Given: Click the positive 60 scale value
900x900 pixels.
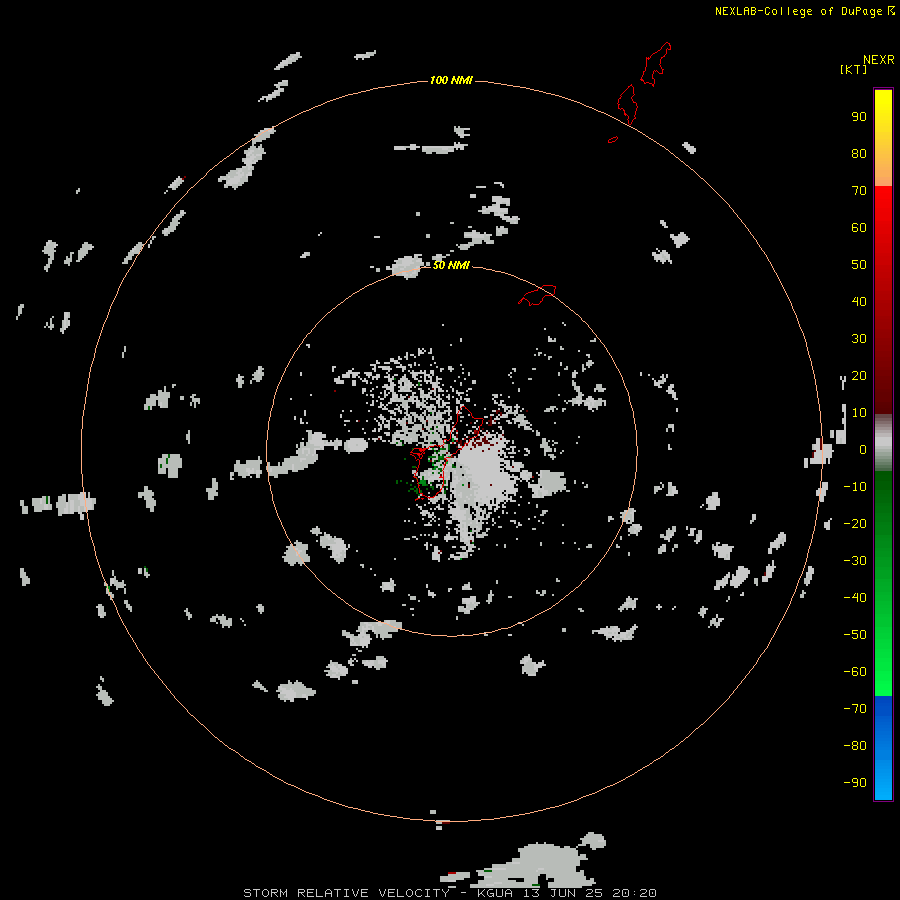Looking at the screenshot, I should coord(859,228).
